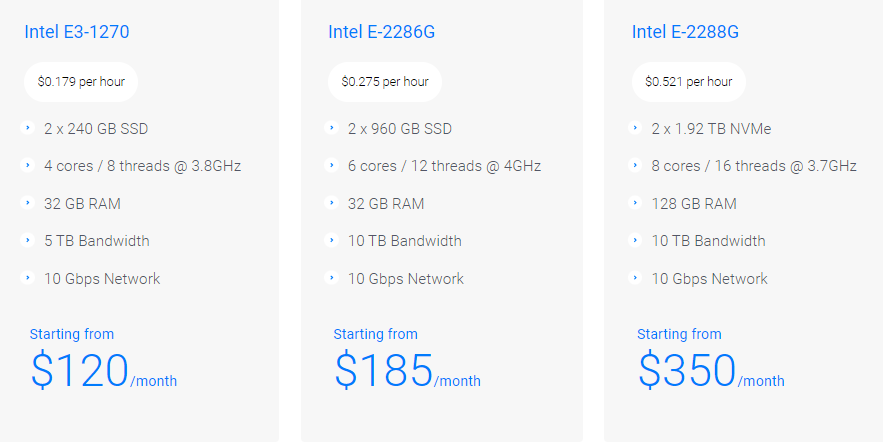Click bullet icon beside 128 GB RAM

tap(635, 203)
